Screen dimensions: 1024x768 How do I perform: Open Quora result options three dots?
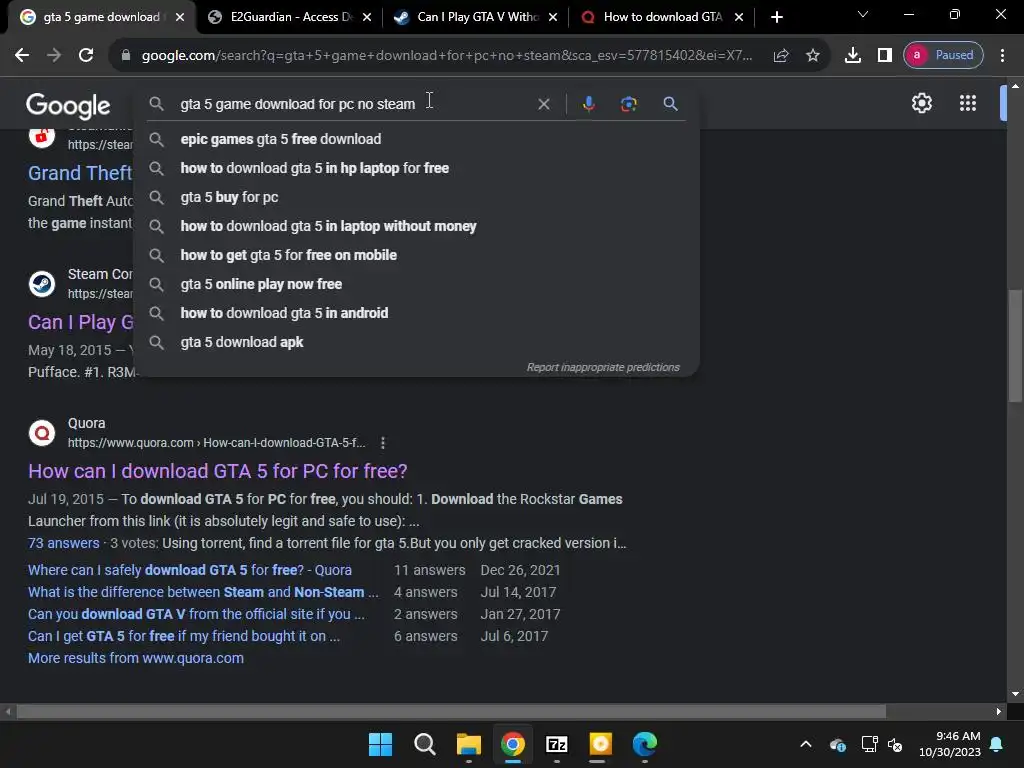[383, 443]
